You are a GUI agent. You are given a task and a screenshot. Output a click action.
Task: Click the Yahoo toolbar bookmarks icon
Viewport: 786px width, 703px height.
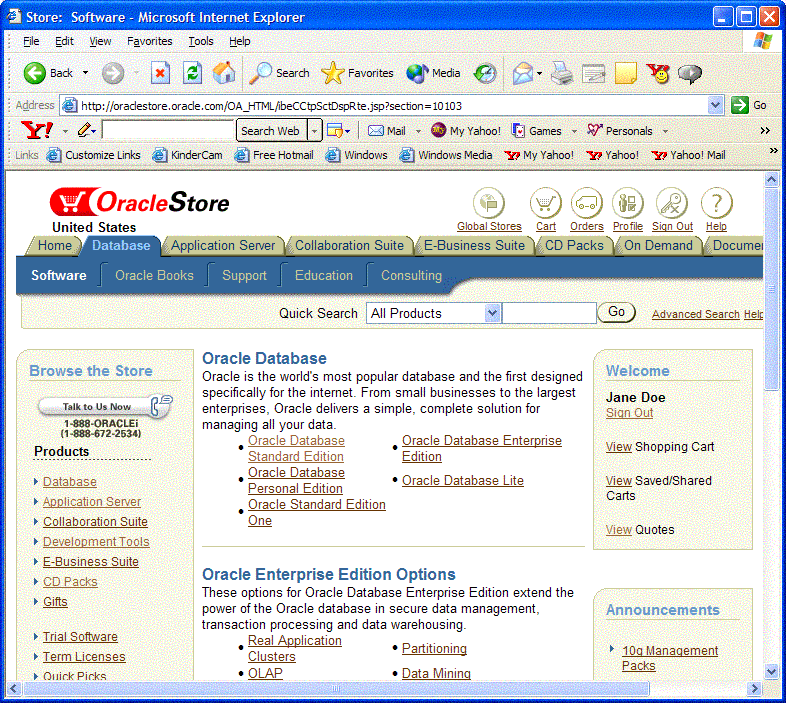[334, 130]
